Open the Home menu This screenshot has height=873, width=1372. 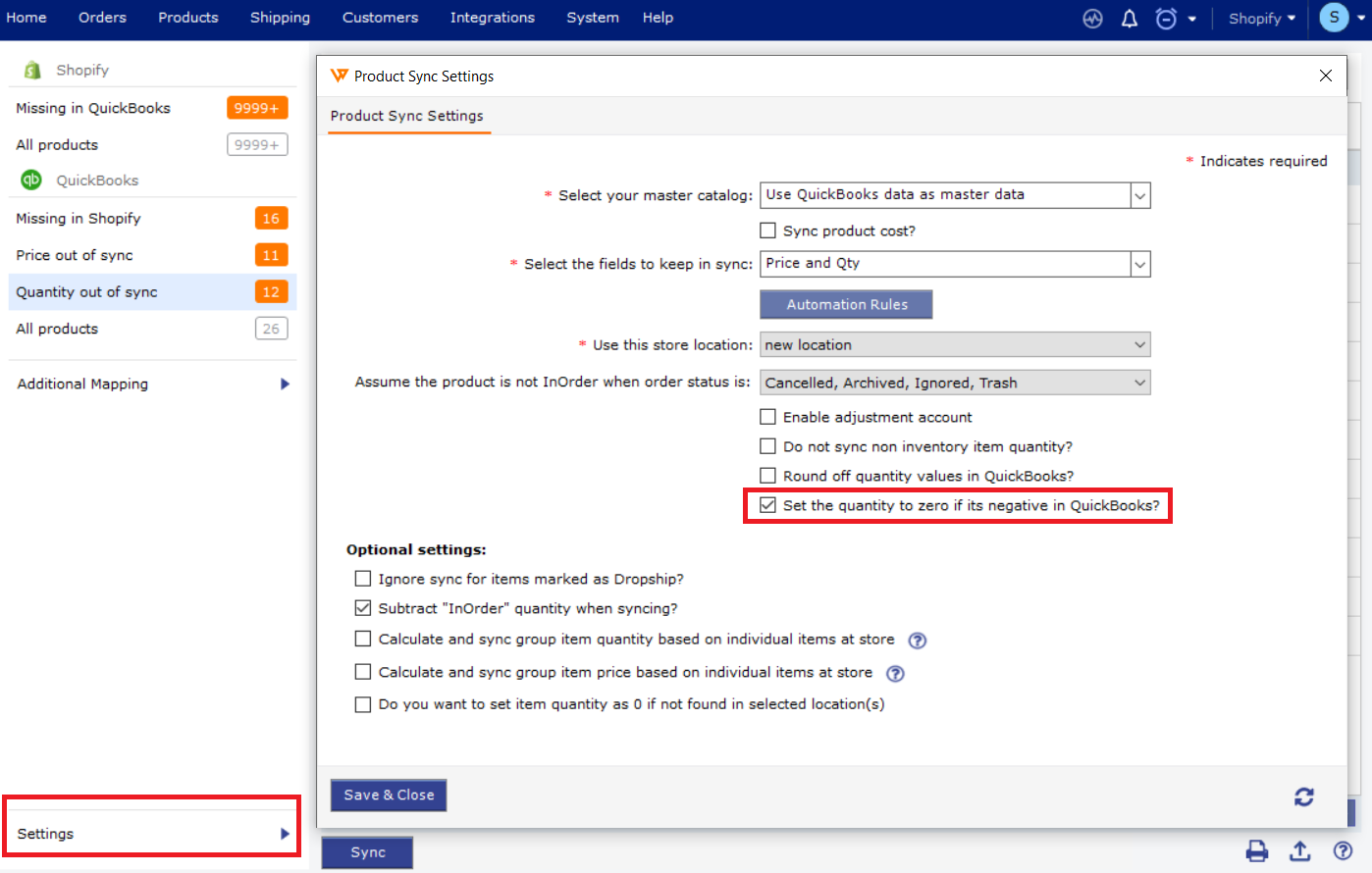tap(26, 18)
